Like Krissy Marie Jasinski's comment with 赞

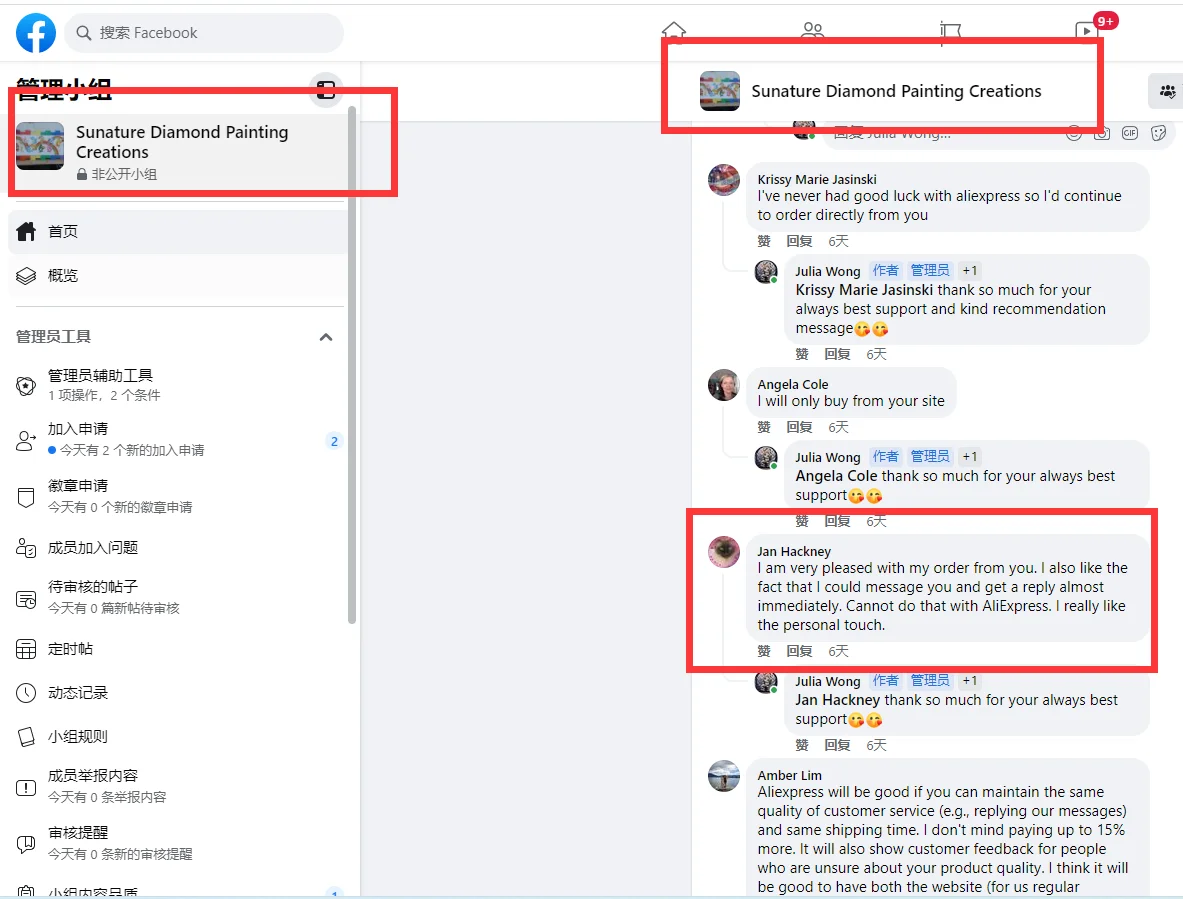(x=764, y=241)
